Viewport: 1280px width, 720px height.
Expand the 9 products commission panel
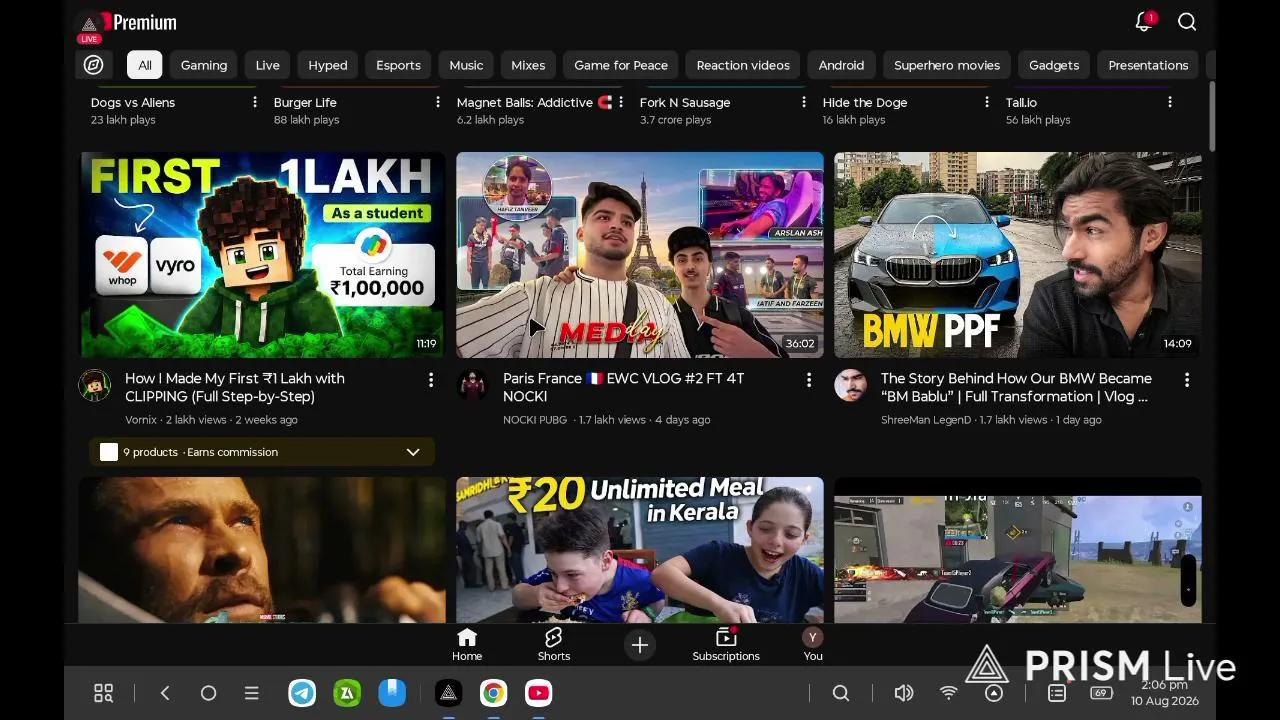pyautogui.click(x=262, y=452)
